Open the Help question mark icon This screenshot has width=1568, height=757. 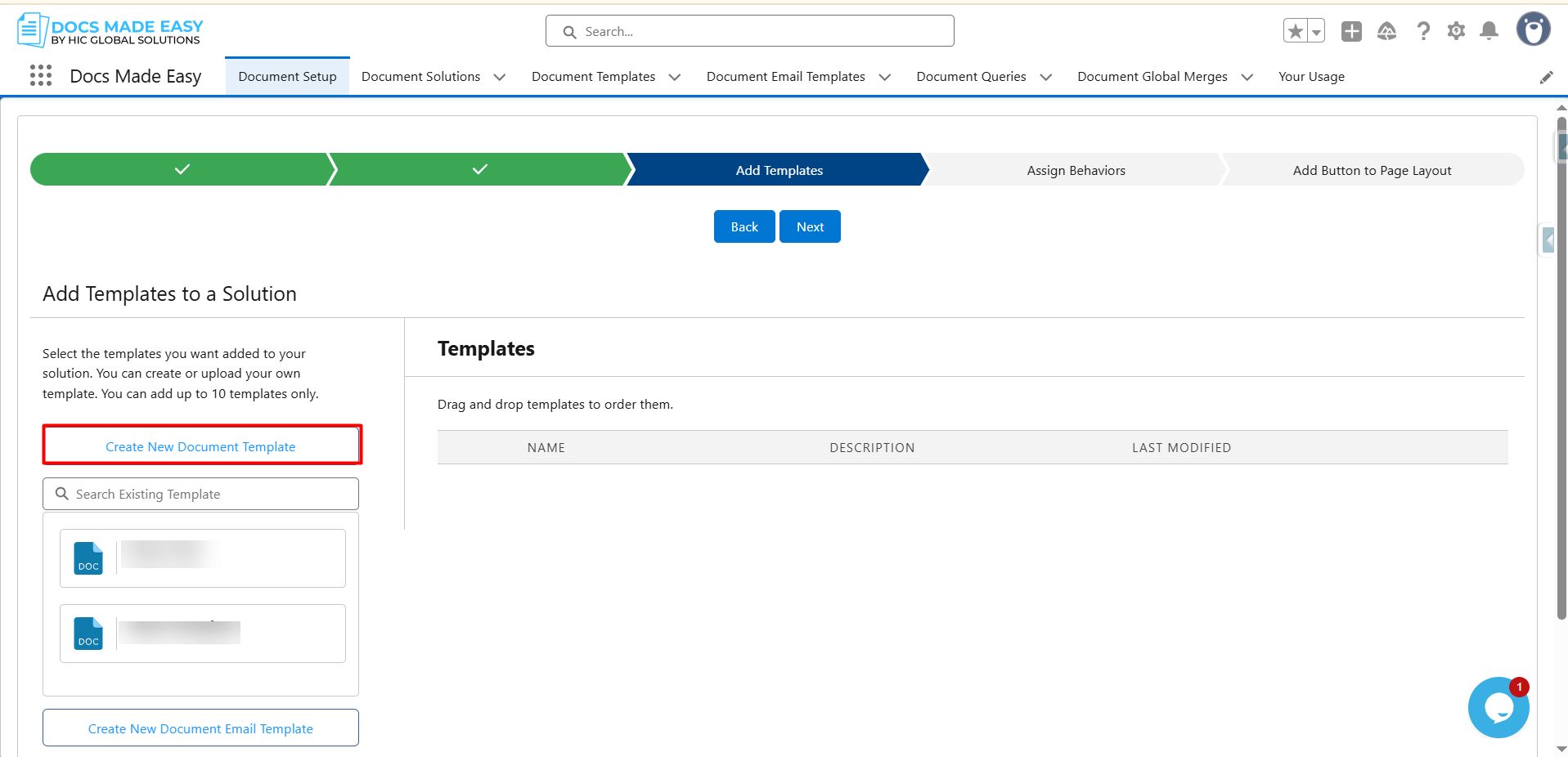pos(1423,31)
